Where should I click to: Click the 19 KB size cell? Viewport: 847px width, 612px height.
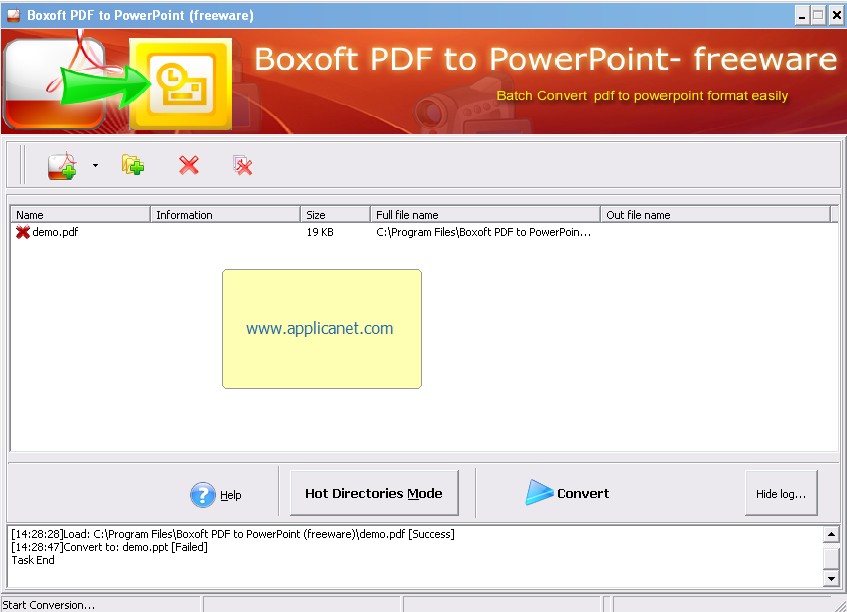click(x=320, y=232)
